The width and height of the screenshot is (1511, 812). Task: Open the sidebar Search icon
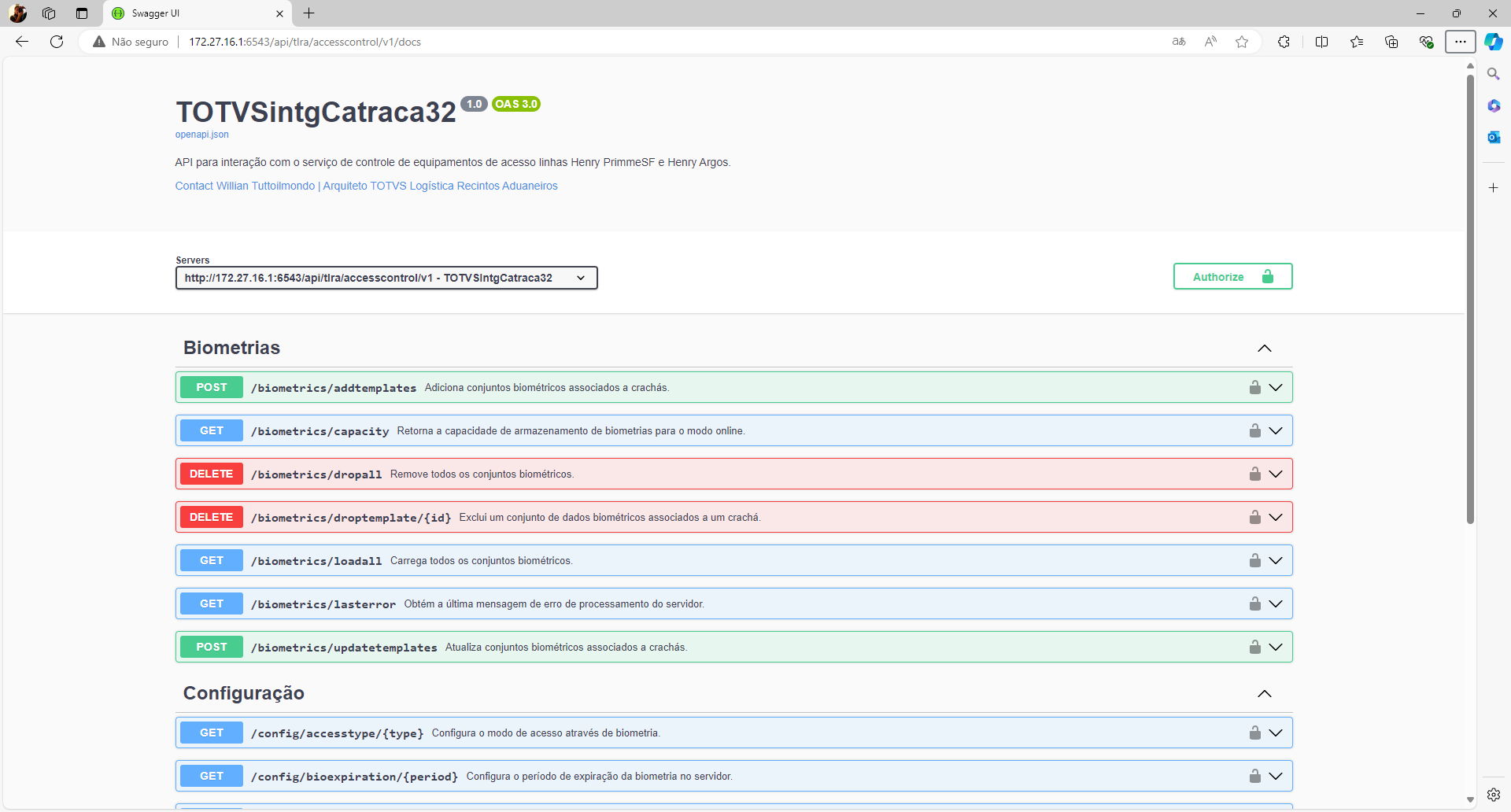1493,74
